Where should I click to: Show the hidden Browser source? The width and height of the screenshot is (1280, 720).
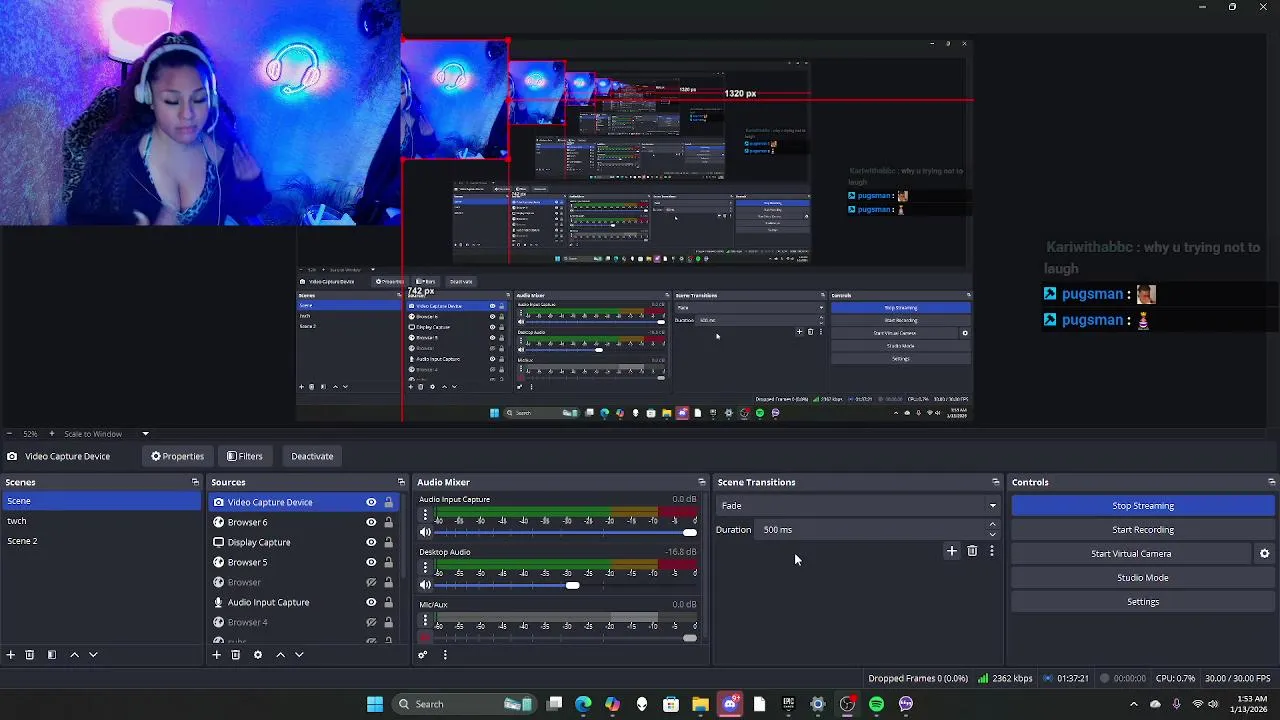(x=371, y=582)
